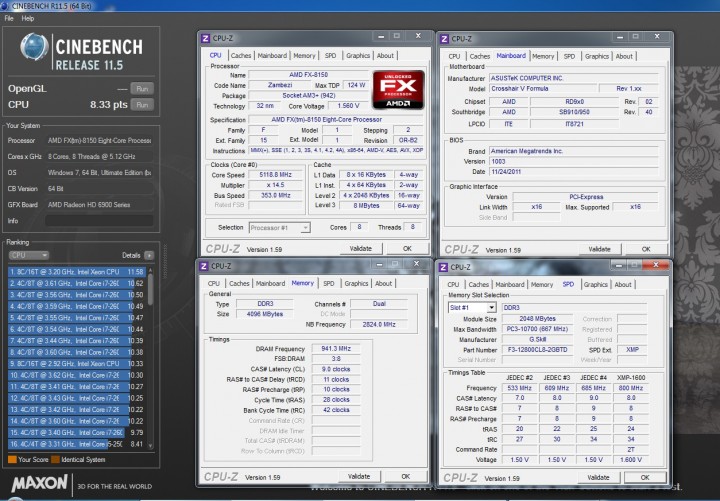This screenshot has height=501, width=720.
Task: Select ranking entry 15 with score 9.79
Action: pos(77,433)
